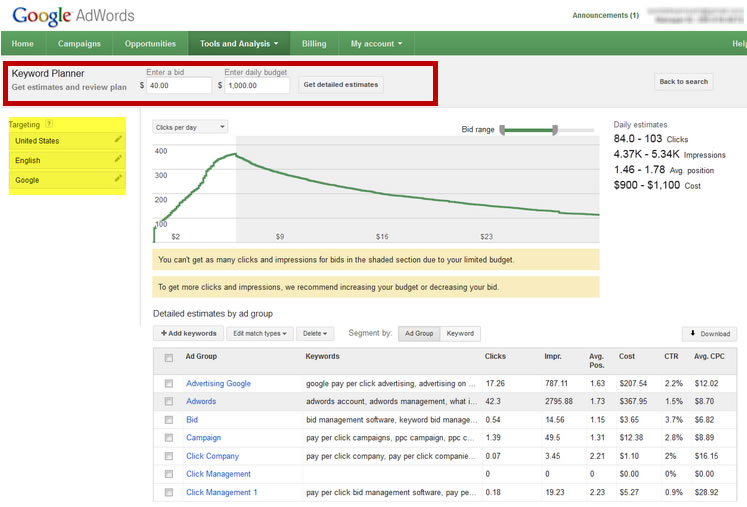
Task: Edit the Google network pencil icon
Action: pyautogui.click(x=118, y=178)
